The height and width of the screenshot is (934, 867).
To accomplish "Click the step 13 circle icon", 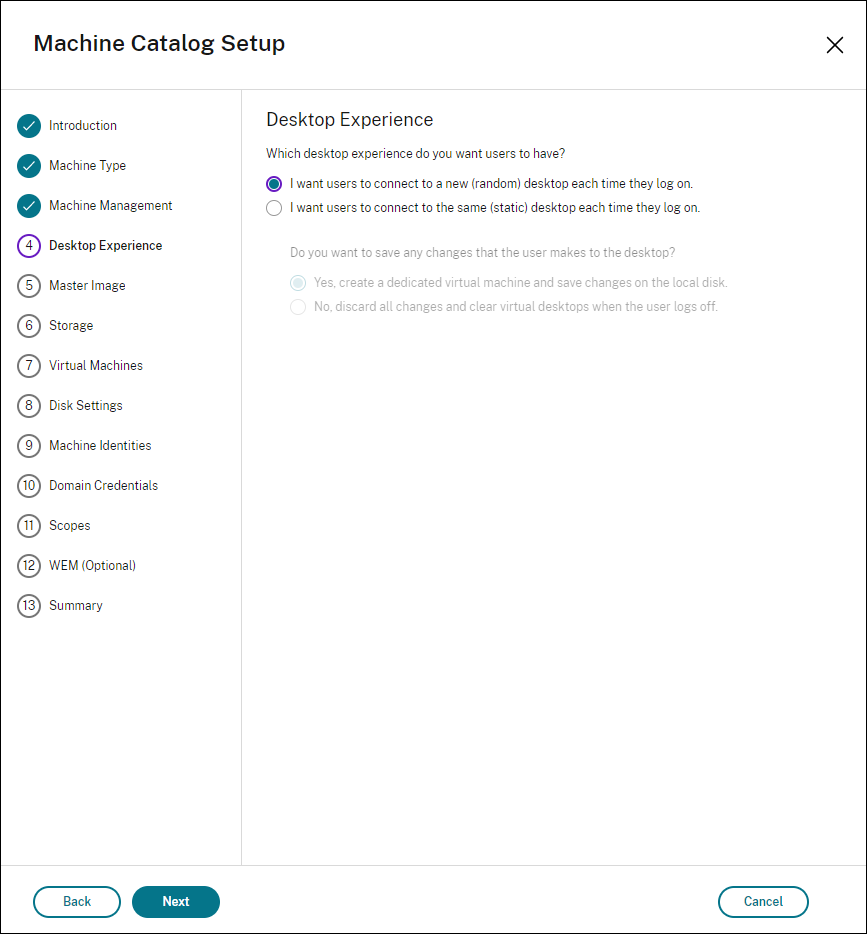I will tap(29, 605).
